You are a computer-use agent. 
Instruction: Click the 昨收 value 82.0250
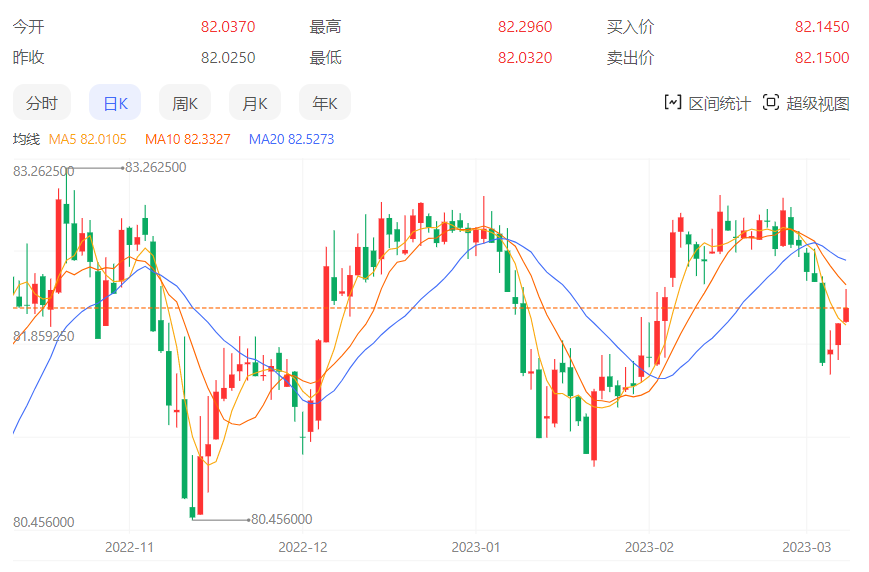tap(228, 58)
